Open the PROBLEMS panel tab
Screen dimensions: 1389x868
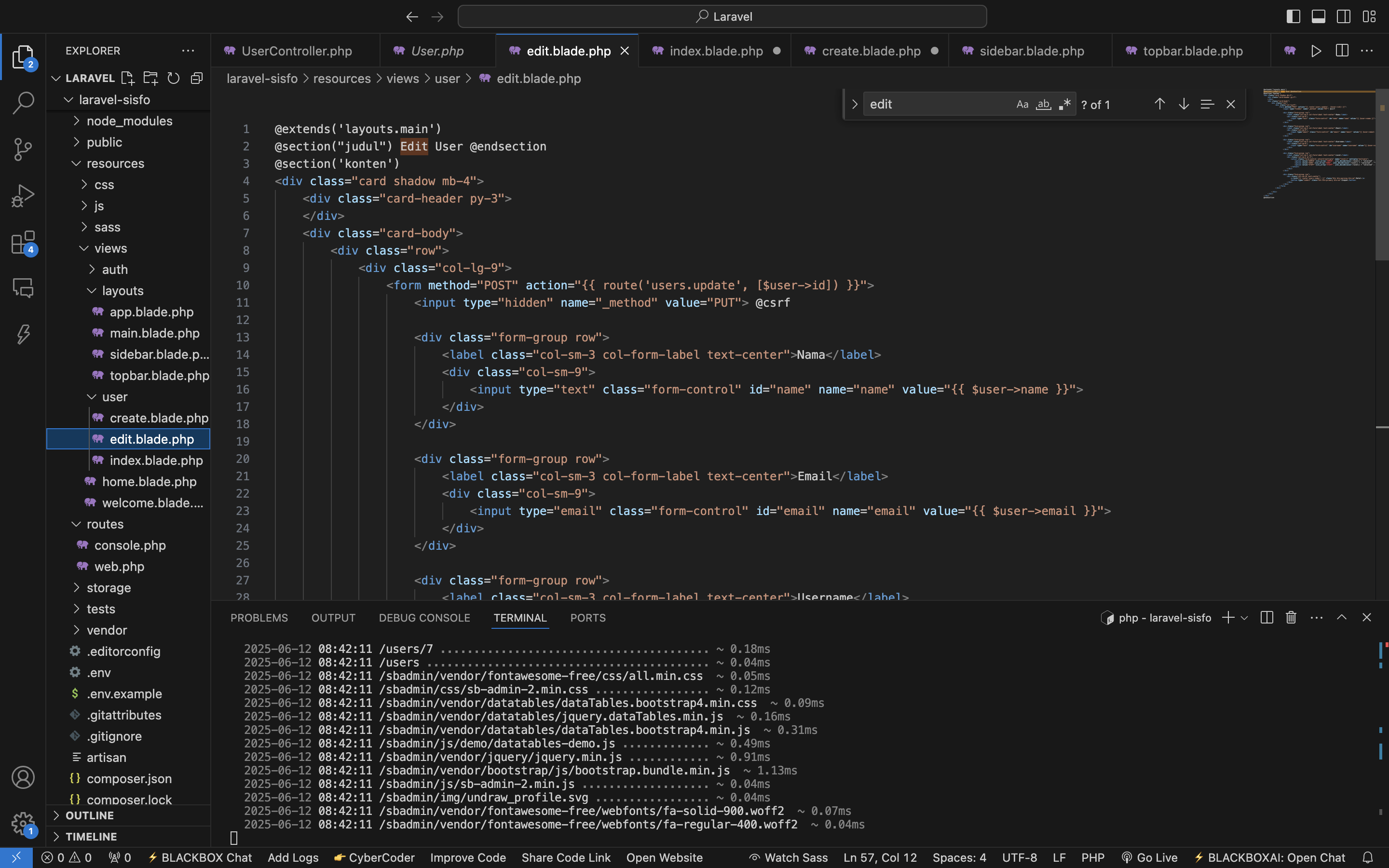[x=259, y=618]
